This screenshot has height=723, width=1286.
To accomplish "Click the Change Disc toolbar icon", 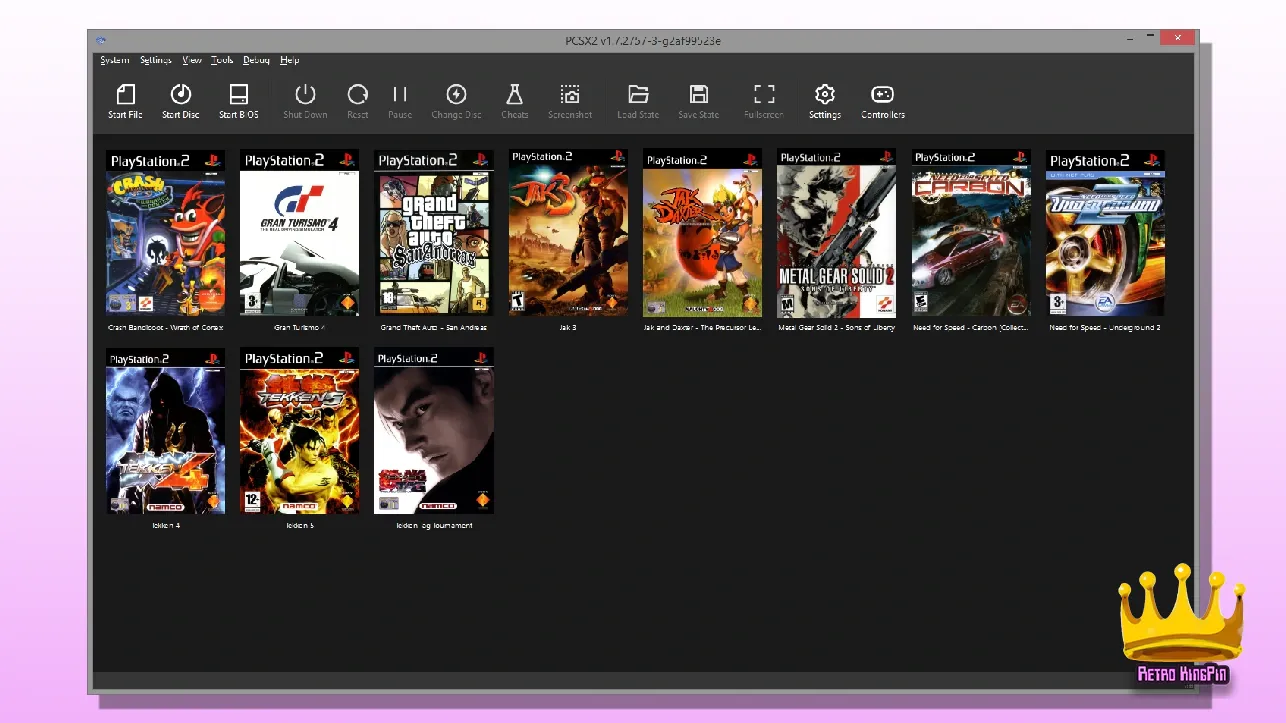I will point(456,94).
